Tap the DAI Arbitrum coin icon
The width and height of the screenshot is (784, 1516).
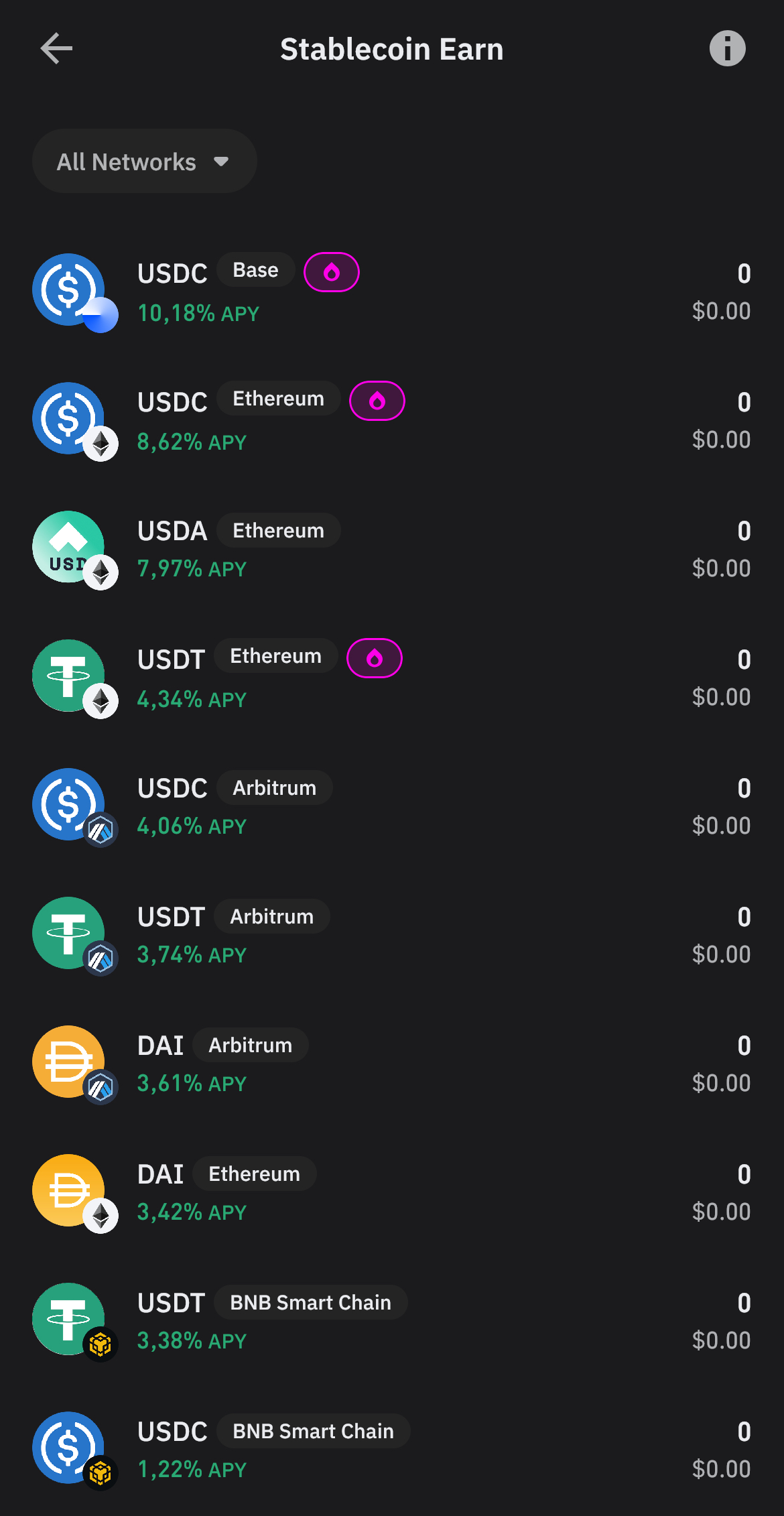[69, 1062]
